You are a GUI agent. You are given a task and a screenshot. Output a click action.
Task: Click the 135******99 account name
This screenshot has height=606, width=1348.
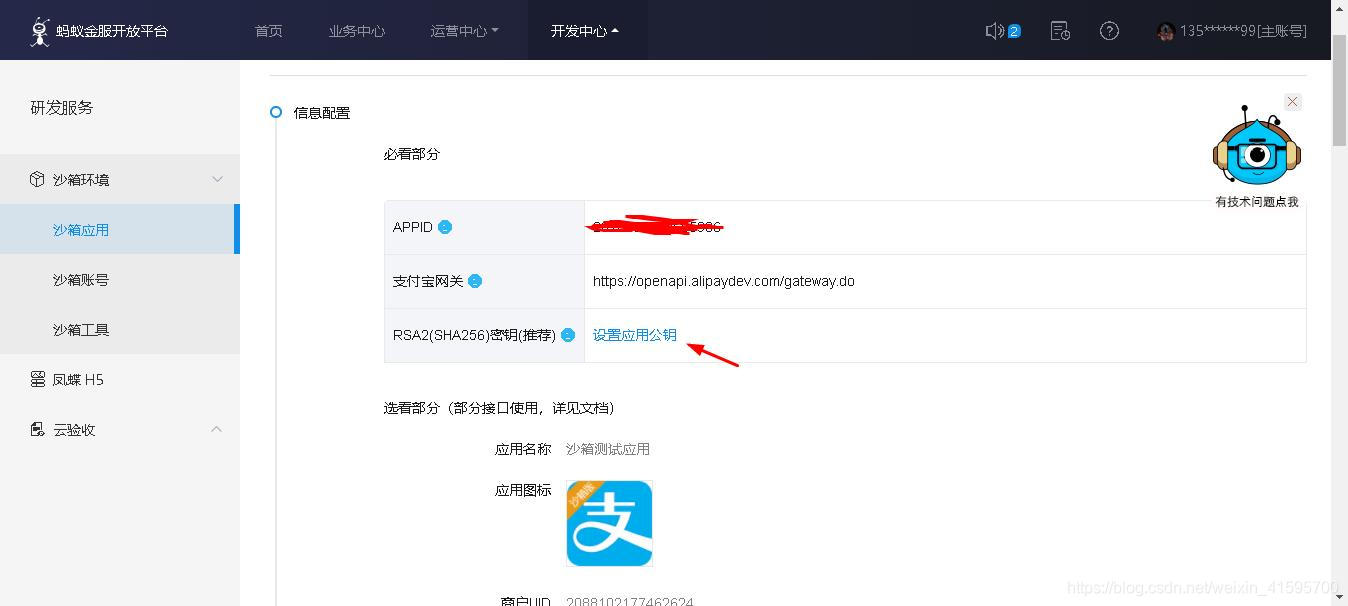(x=1243, y=31)
